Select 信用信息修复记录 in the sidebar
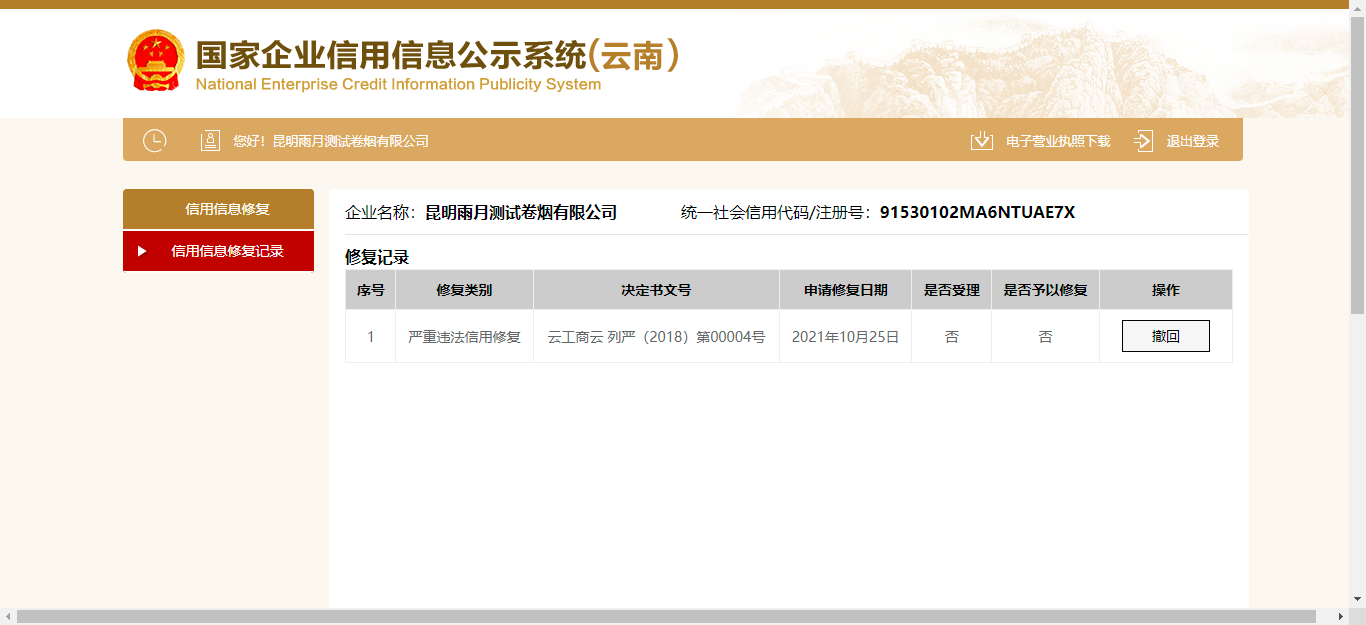1366x625 pixels. pyautogui.click(x=228, y=251)
